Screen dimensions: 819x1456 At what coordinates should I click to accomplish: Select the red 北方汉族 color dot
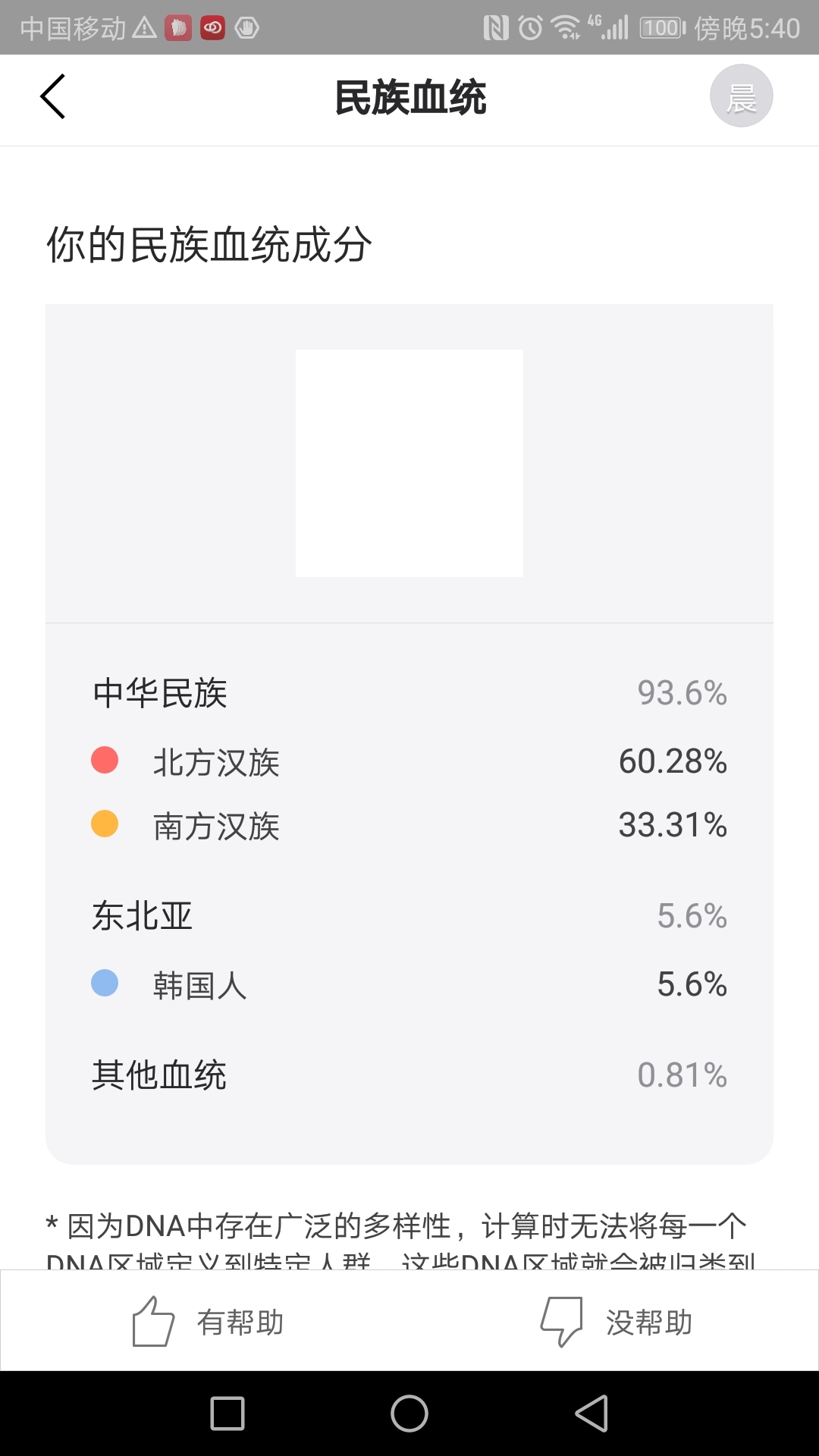coord(105,760)
